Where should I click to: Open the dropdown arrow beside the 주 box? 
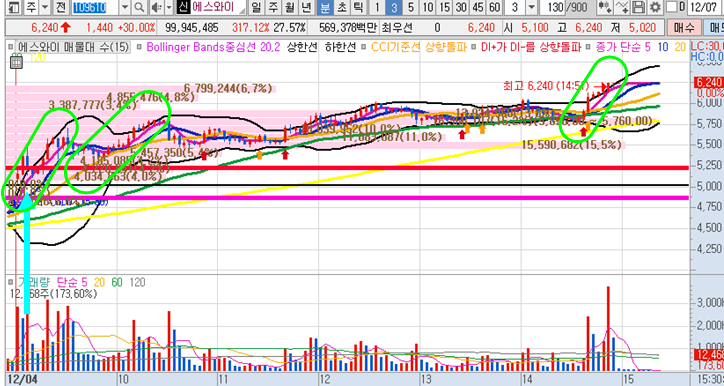click(x=45, y=7)
